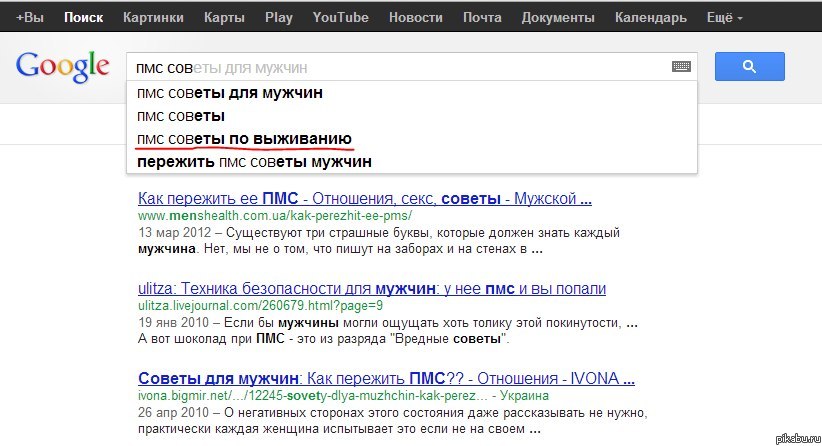Open Карты in the top bar
This screenshot has height=446, width=822.
point(223,18)
